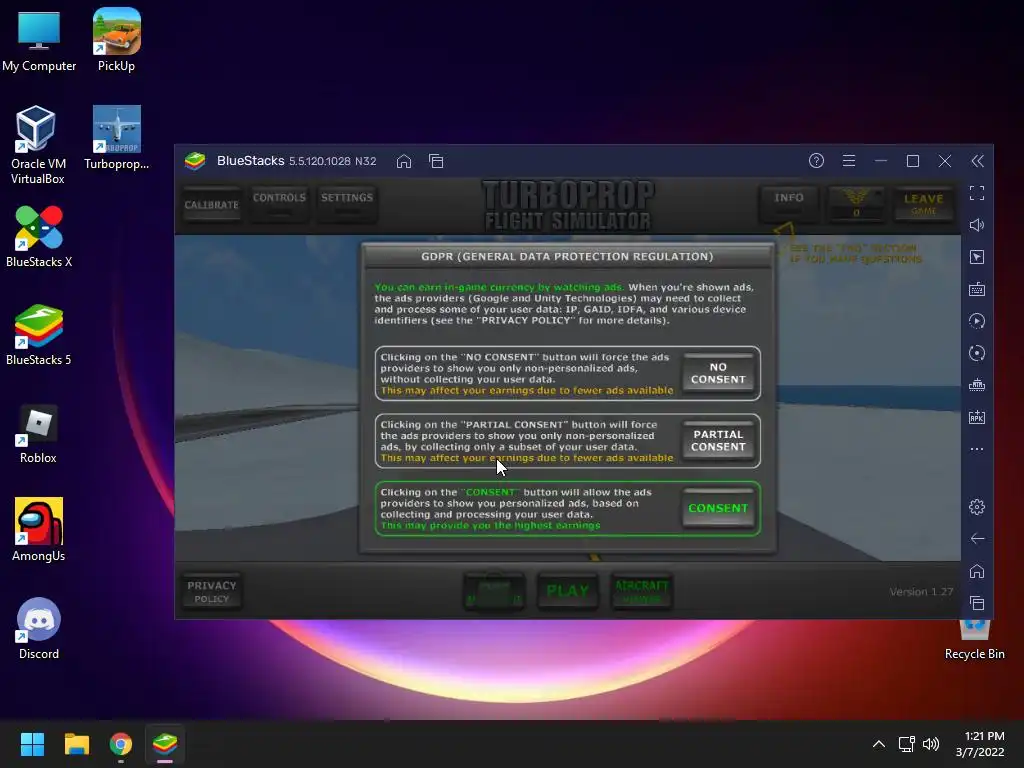
Task: Click the network icon in system tray
Action: pyautogui.click(x=906, y=744)
